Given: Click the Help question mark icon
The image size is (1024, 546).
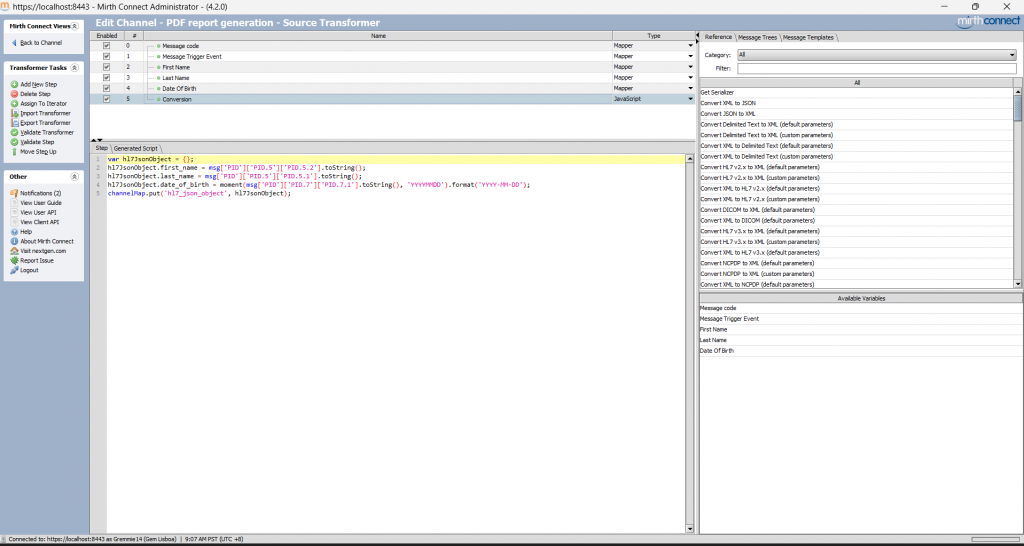Looking at the screenshot, I should [x=14, y=231].
